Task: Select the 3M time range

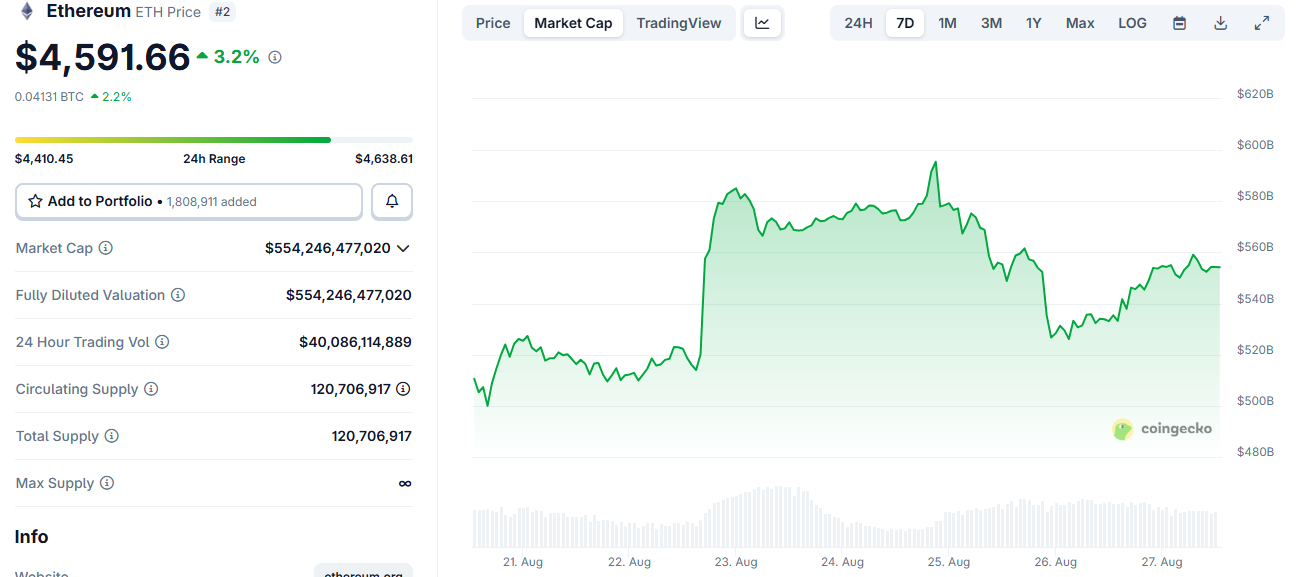Action: [991, 23]
